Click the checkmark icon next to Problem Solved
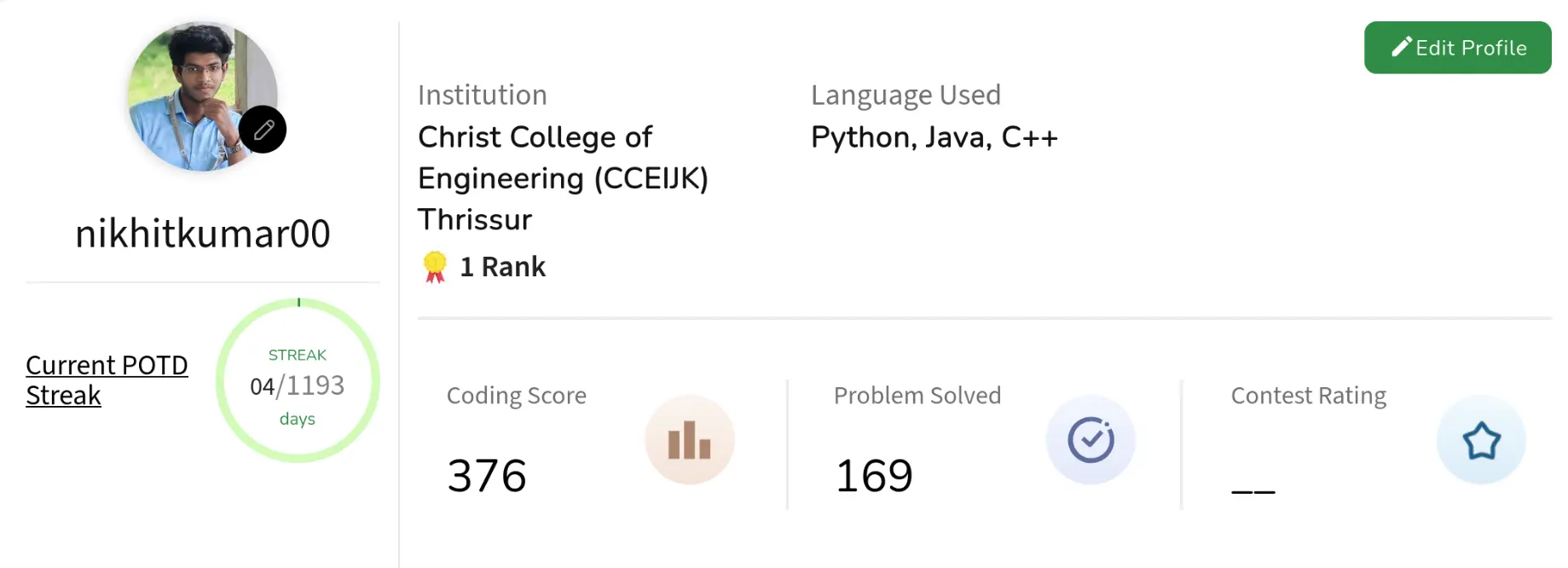This screenshot has width=1568, height=568. tap(1091, 439)
